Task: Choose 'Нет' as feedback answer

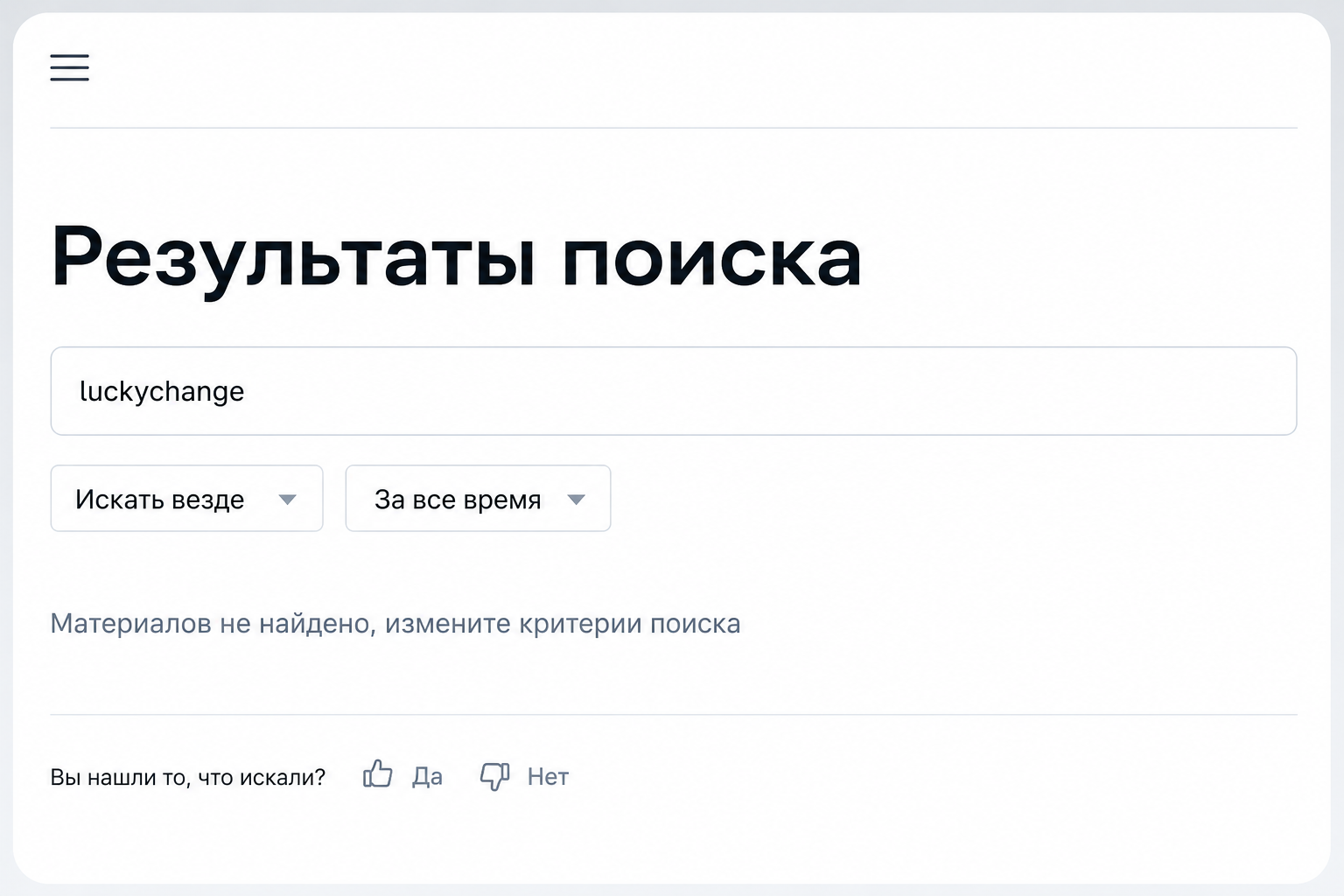Action: point(548,777)
